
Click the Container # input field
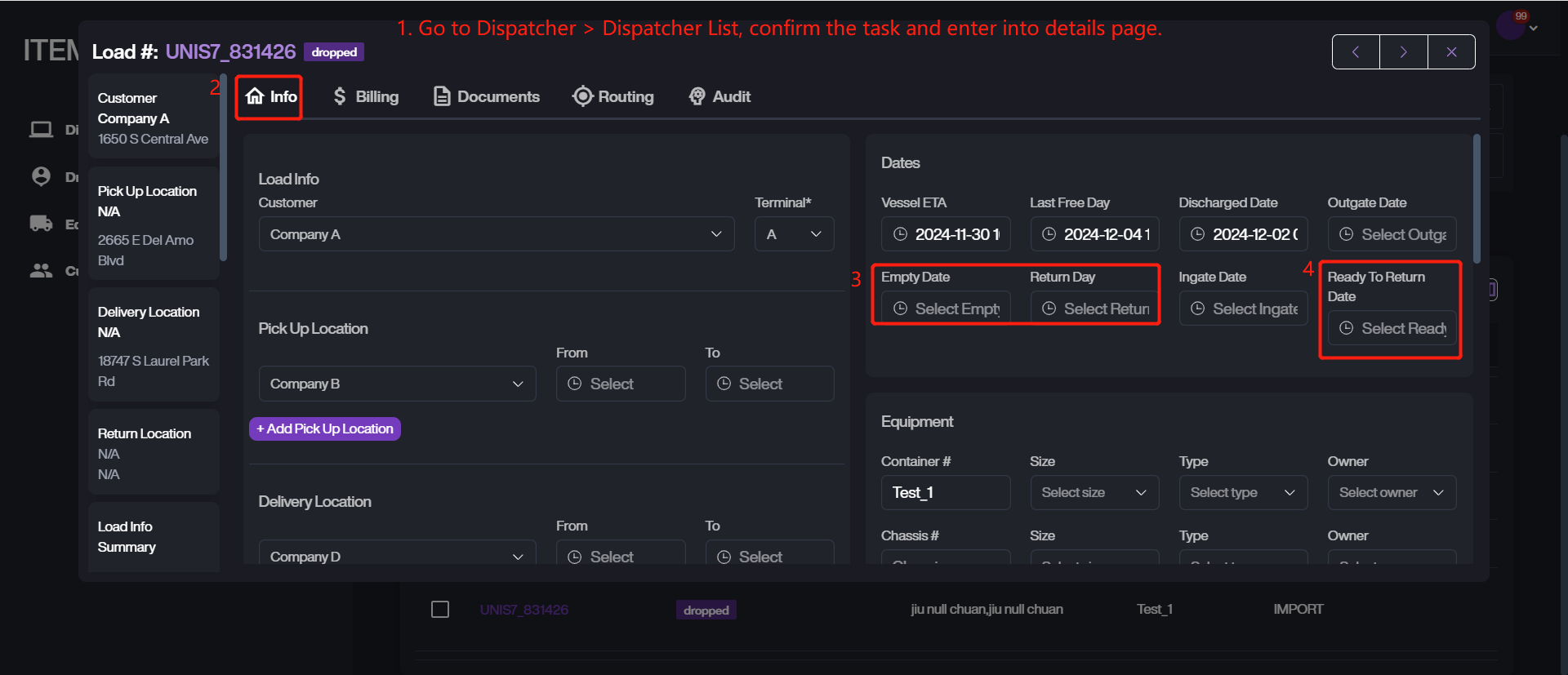(945, 493)
